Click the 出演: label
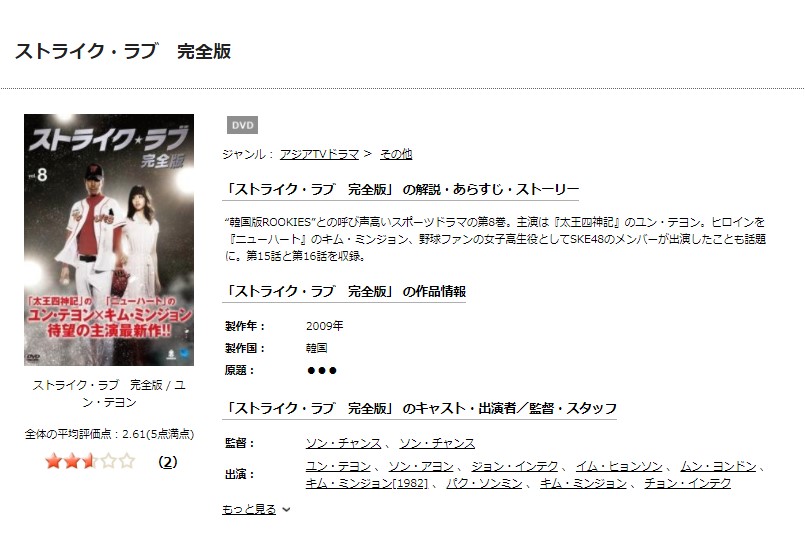The height and width of the screenshot is (540, 805). tap(240, 474)
